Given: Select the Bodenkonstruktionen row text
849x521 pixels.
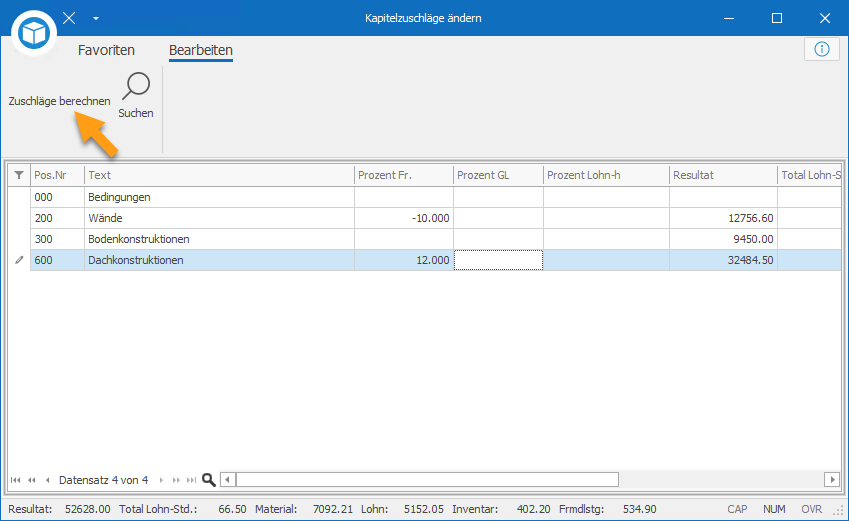Looking at the screenshot, I should (x=139, y=239).
